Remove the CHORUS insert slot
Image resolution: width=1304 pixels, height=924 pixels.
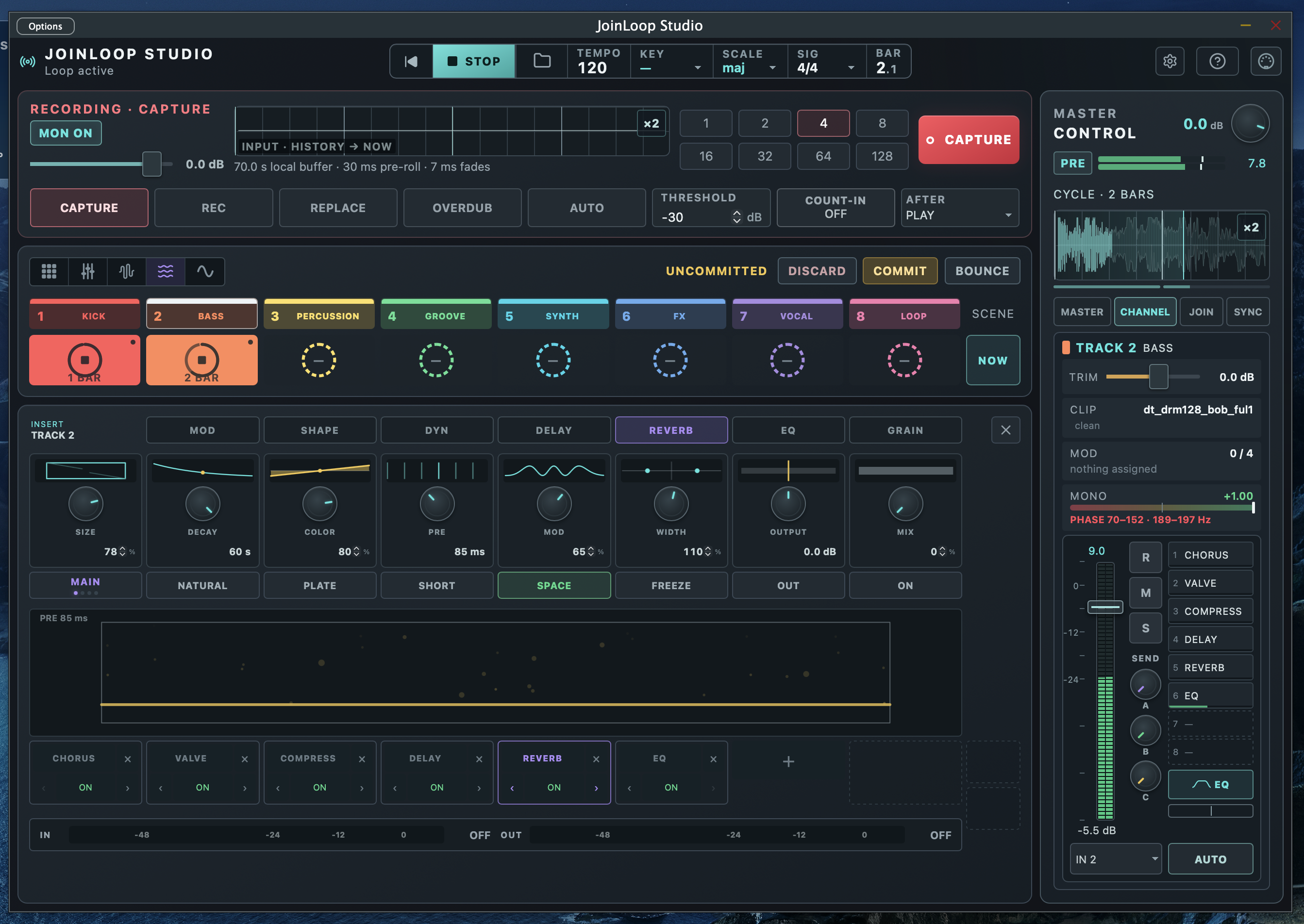[x=128, y=759]
